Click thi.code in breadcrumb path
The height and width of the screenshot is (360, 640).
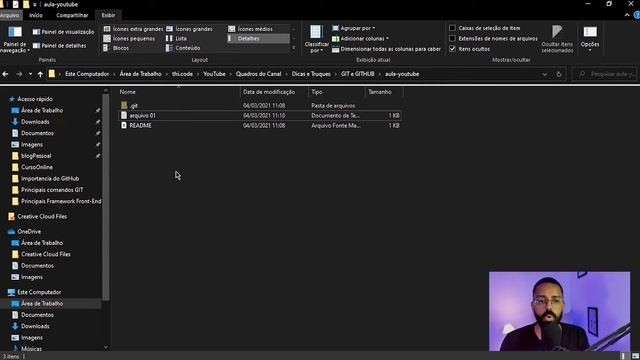click(182, 74)
